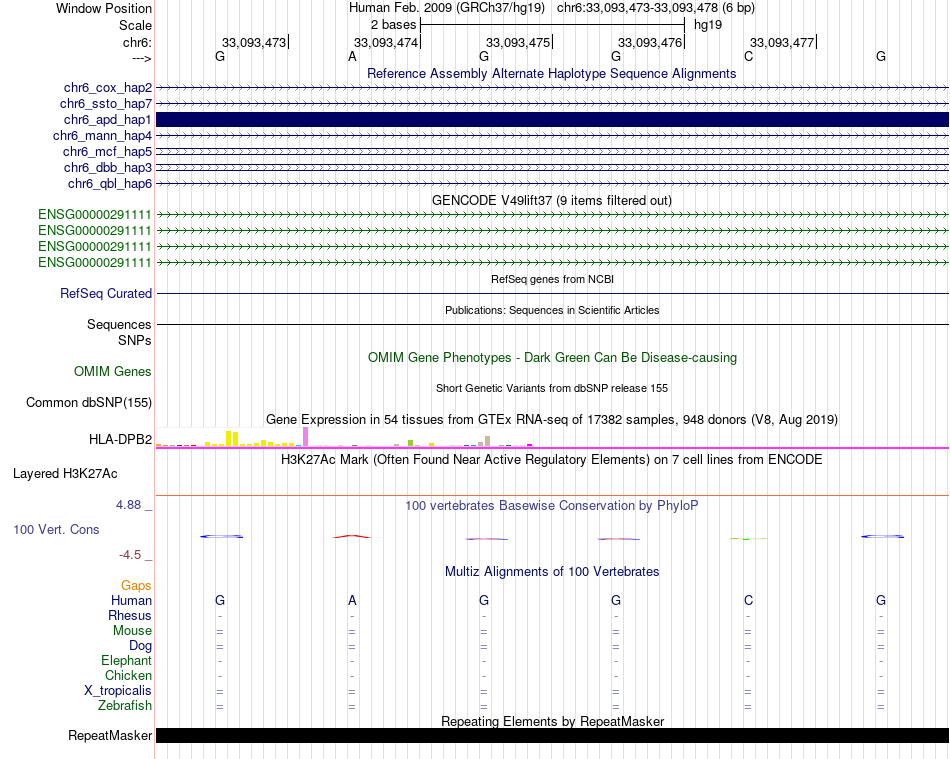The image size is (950, 759).
Task: Click the HLA-DPB2 gene label
Action: [x=121, y=440]
